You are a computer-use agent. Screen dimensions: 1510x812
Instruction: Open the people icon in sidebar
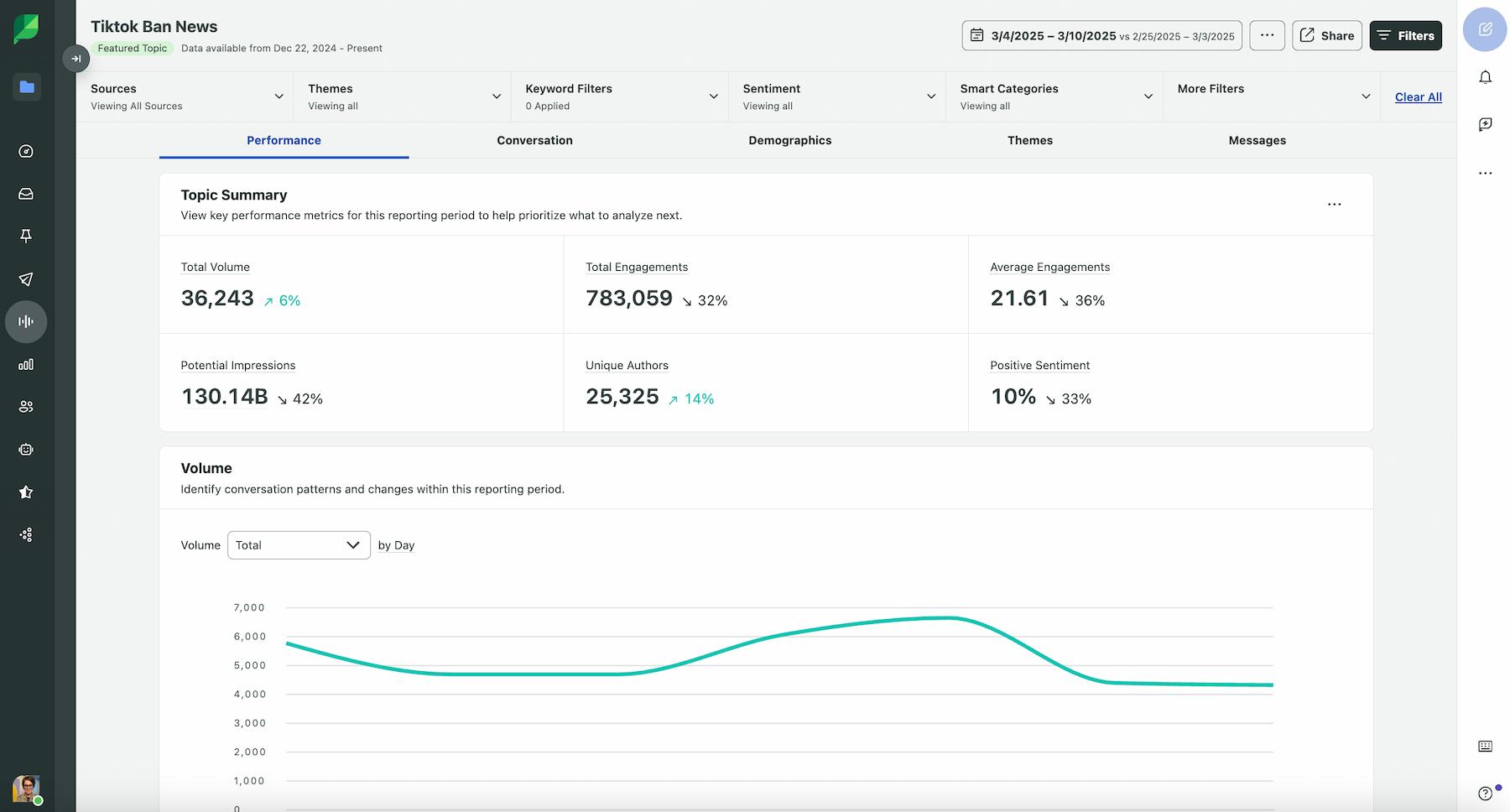point(26,407)
